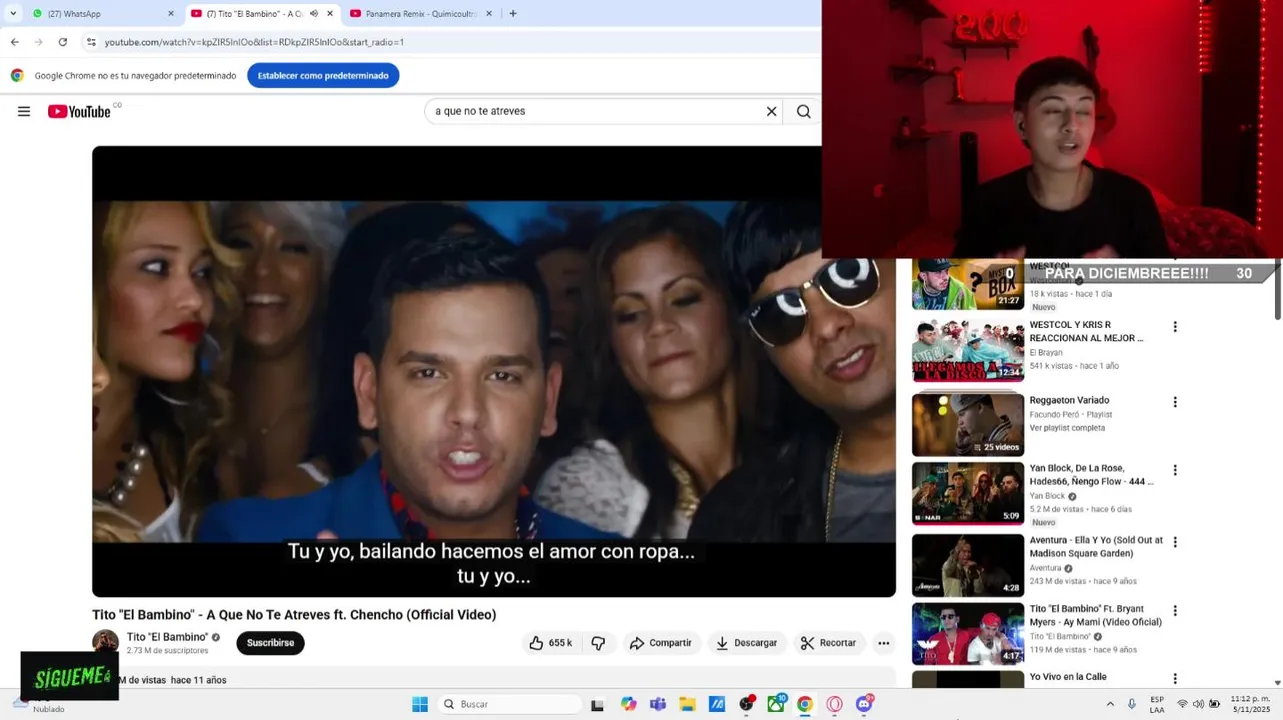Open options for Aventura Ella Y Yo video
Image resolution: width=1283 pixels, height=720 pixels.
tap(1175, 542)
